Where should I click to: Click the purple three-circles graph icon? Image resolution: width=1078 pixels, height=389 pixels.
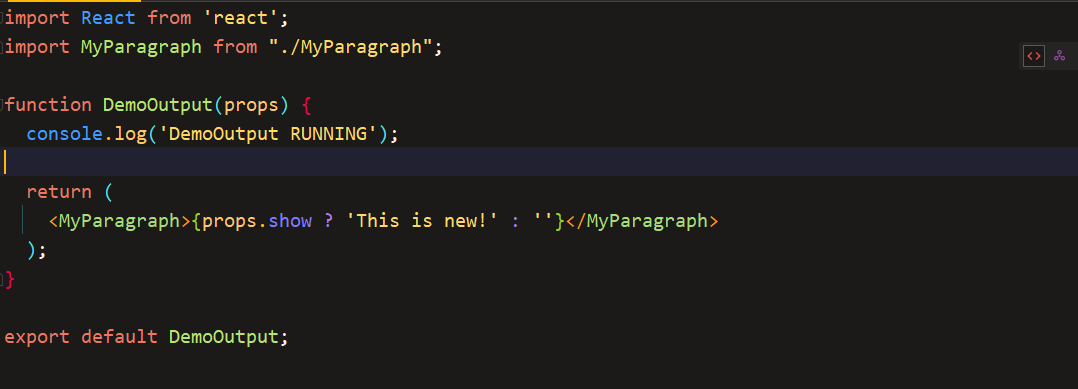coord(1059,56)
